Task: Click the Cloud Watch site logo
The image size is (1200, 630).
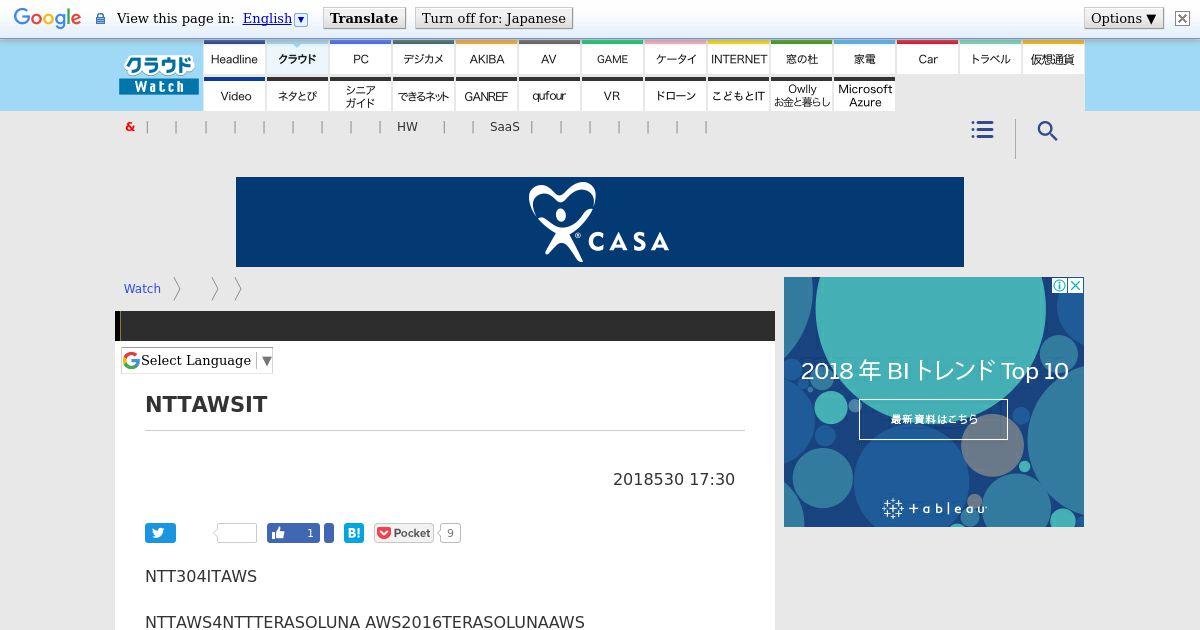Action: coord(159,75)
